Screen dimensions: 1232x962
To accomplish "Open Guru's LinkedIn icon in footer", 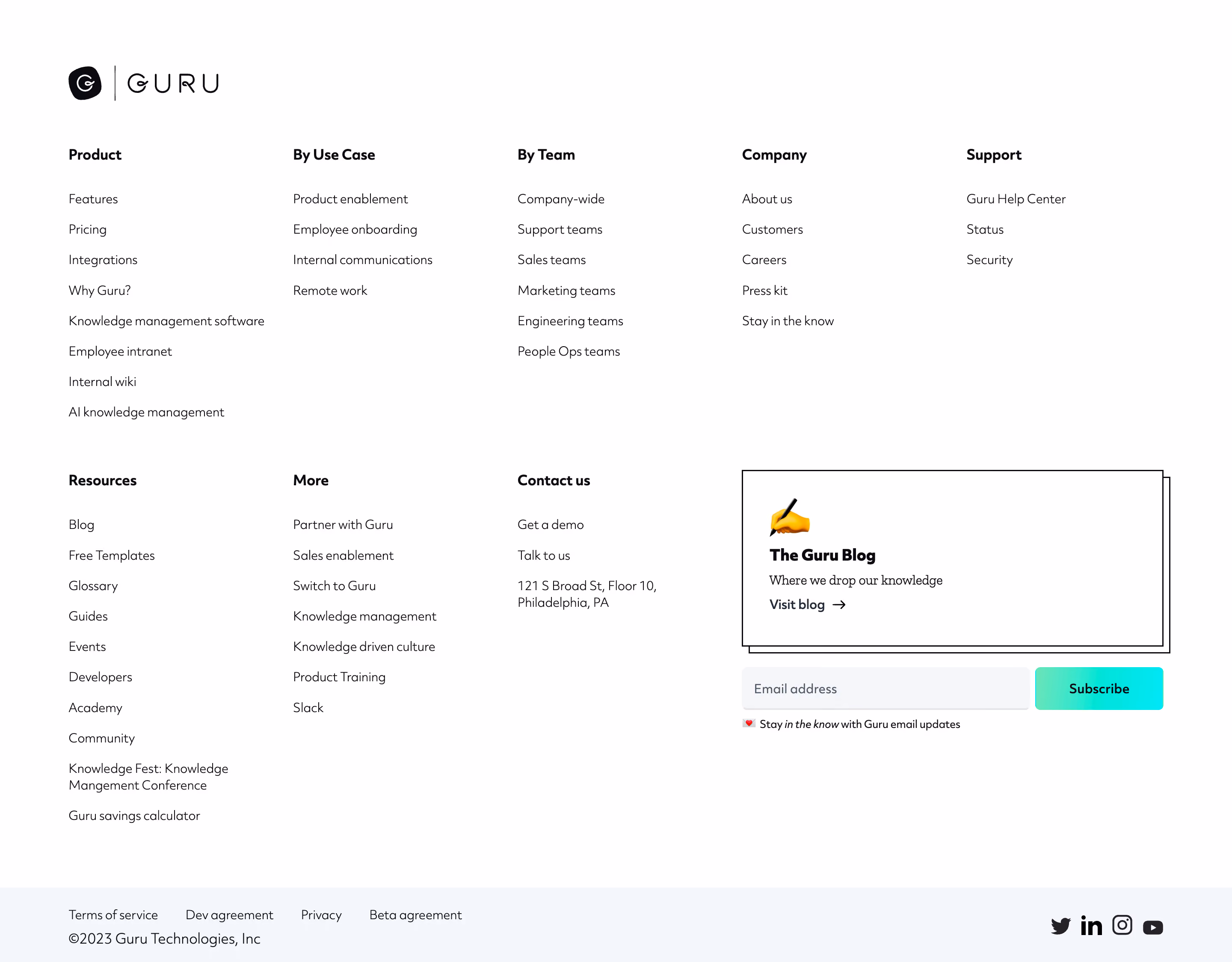I will [x=1091, y=925].
